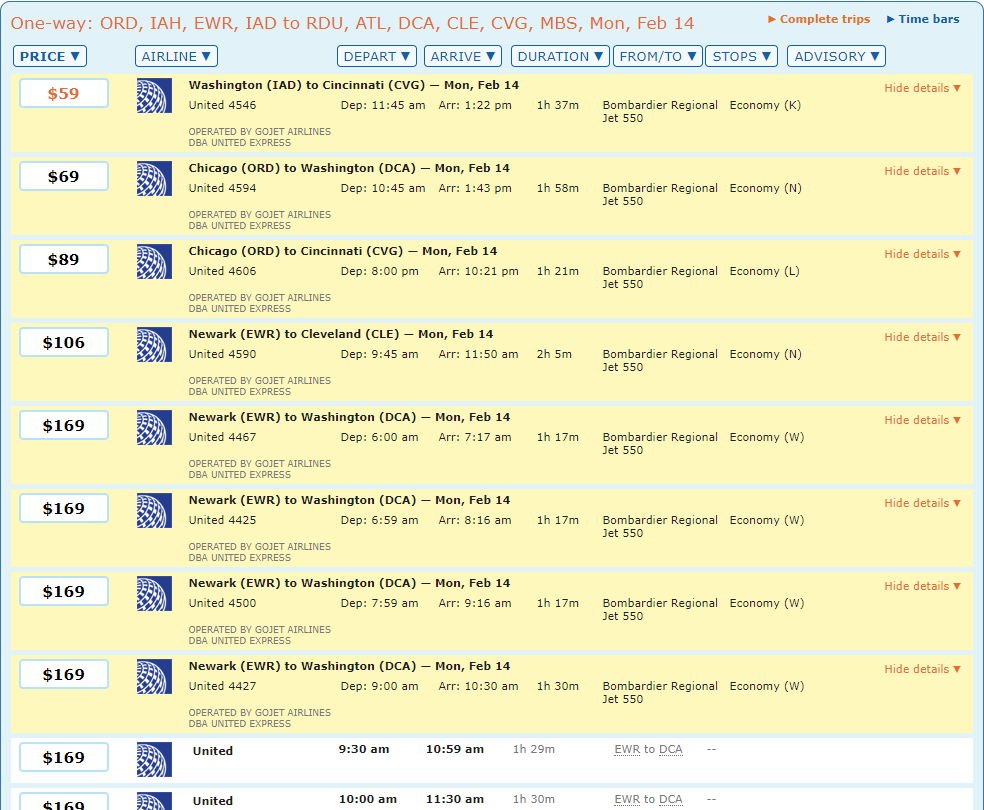Viewport: 984px width, 810px height.
Task: Click Dep: 11:45 am departure time
Action: [383, 105]
